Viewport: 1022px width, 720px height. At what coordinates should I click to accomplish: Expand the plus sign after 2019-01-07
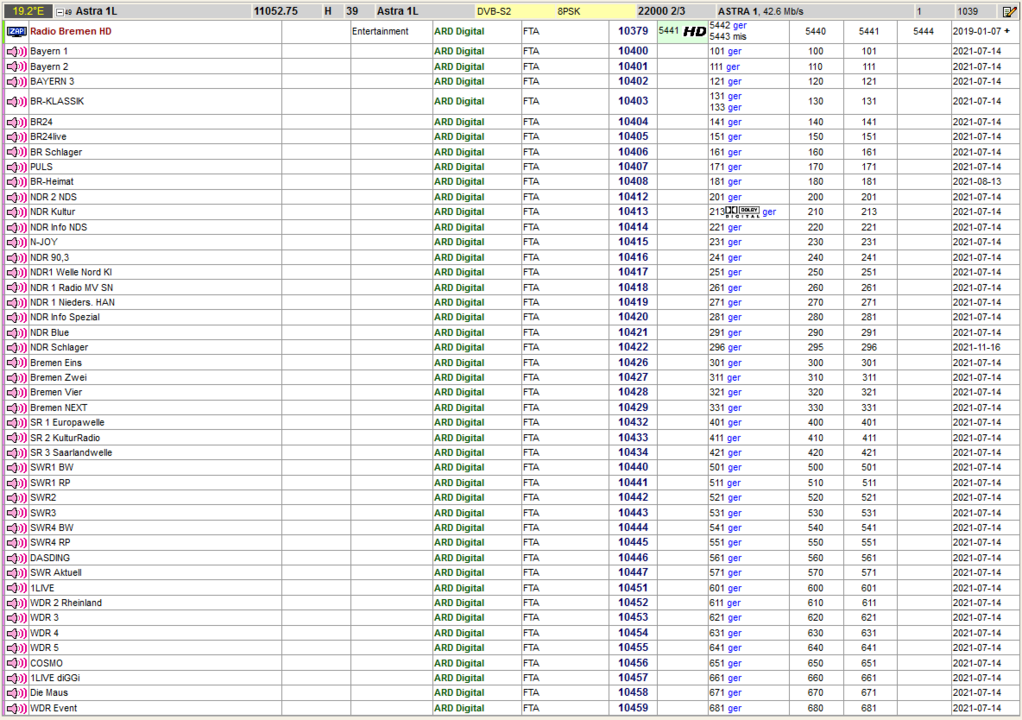point(1006,31)
